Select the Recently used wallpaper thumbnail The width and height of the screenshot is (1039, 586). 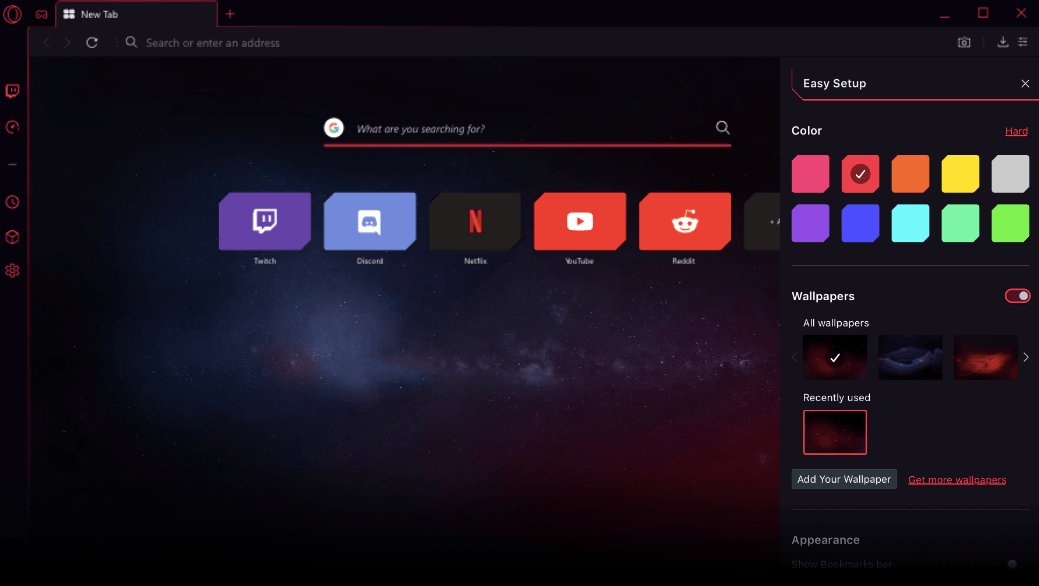[x=835, y=432]
